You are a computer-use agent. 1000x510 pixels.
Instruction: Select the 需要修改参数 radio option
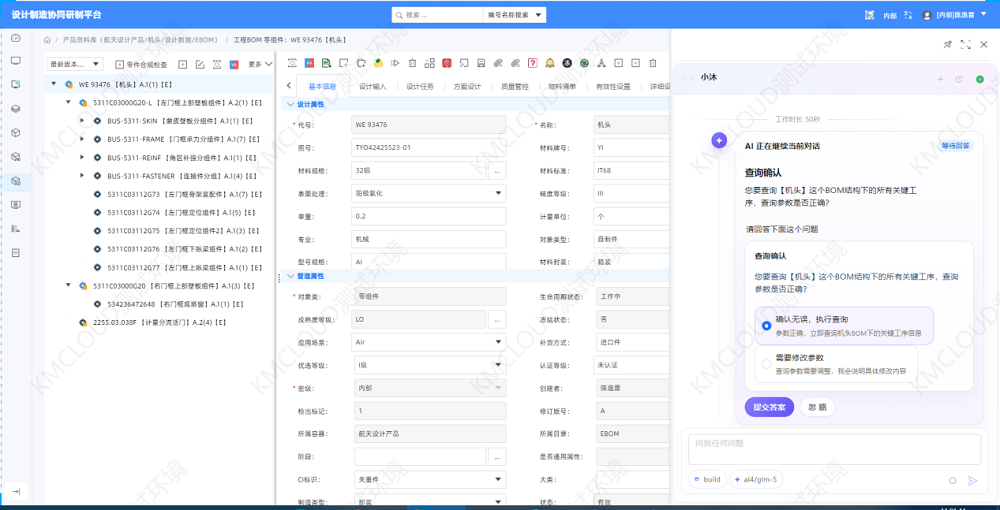(767, 364)
